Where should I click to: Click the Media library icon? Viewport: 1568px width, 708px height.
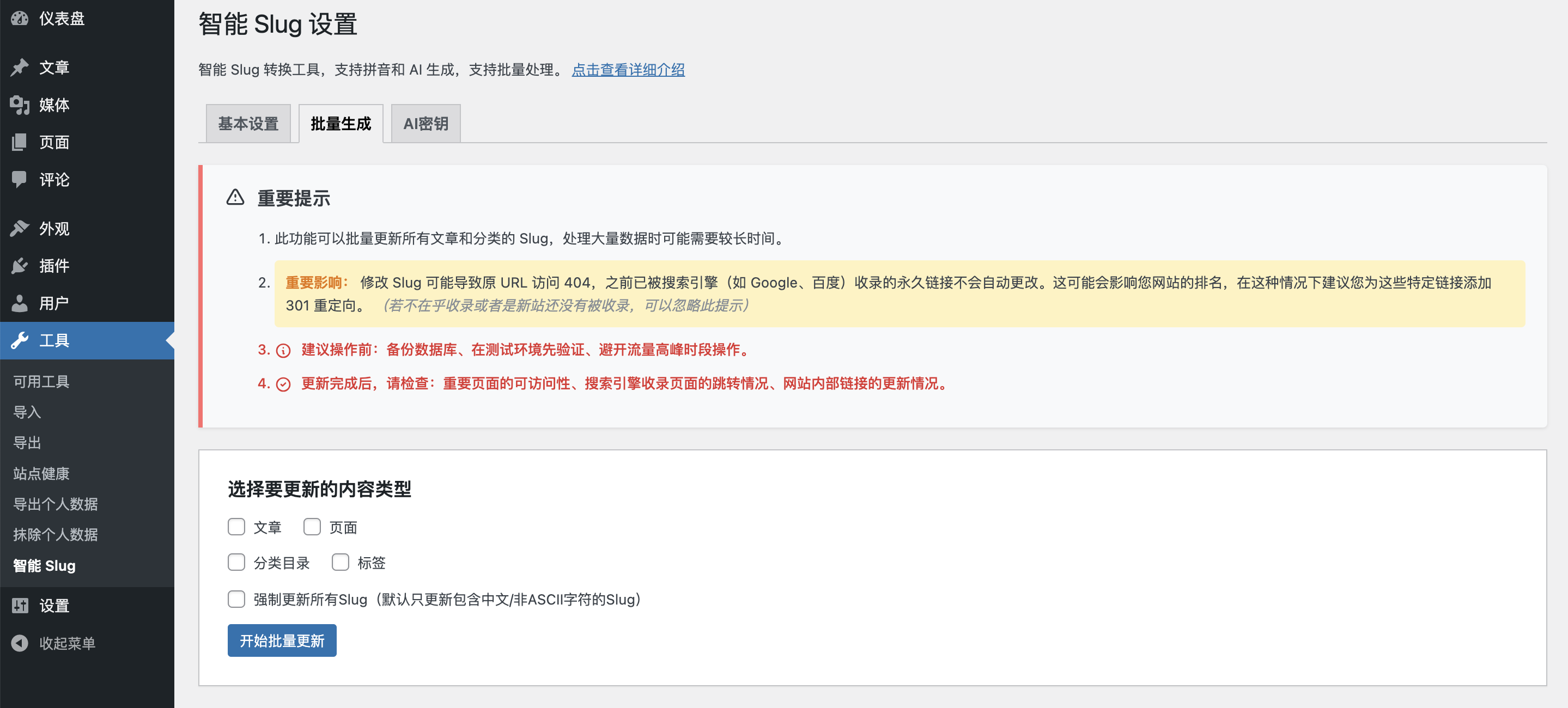coord(20,105)
